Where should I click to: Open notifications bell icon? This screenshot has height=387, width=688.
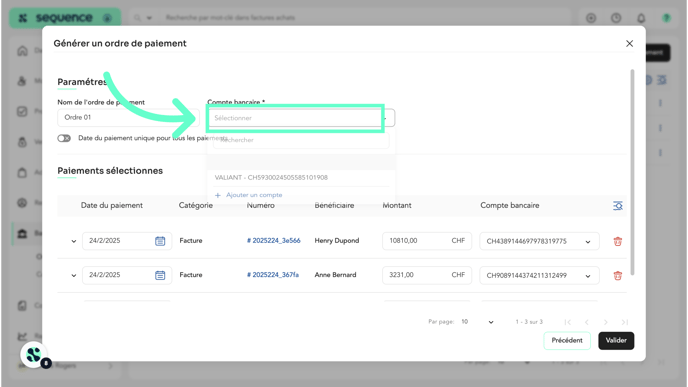[x=641, y=18]
